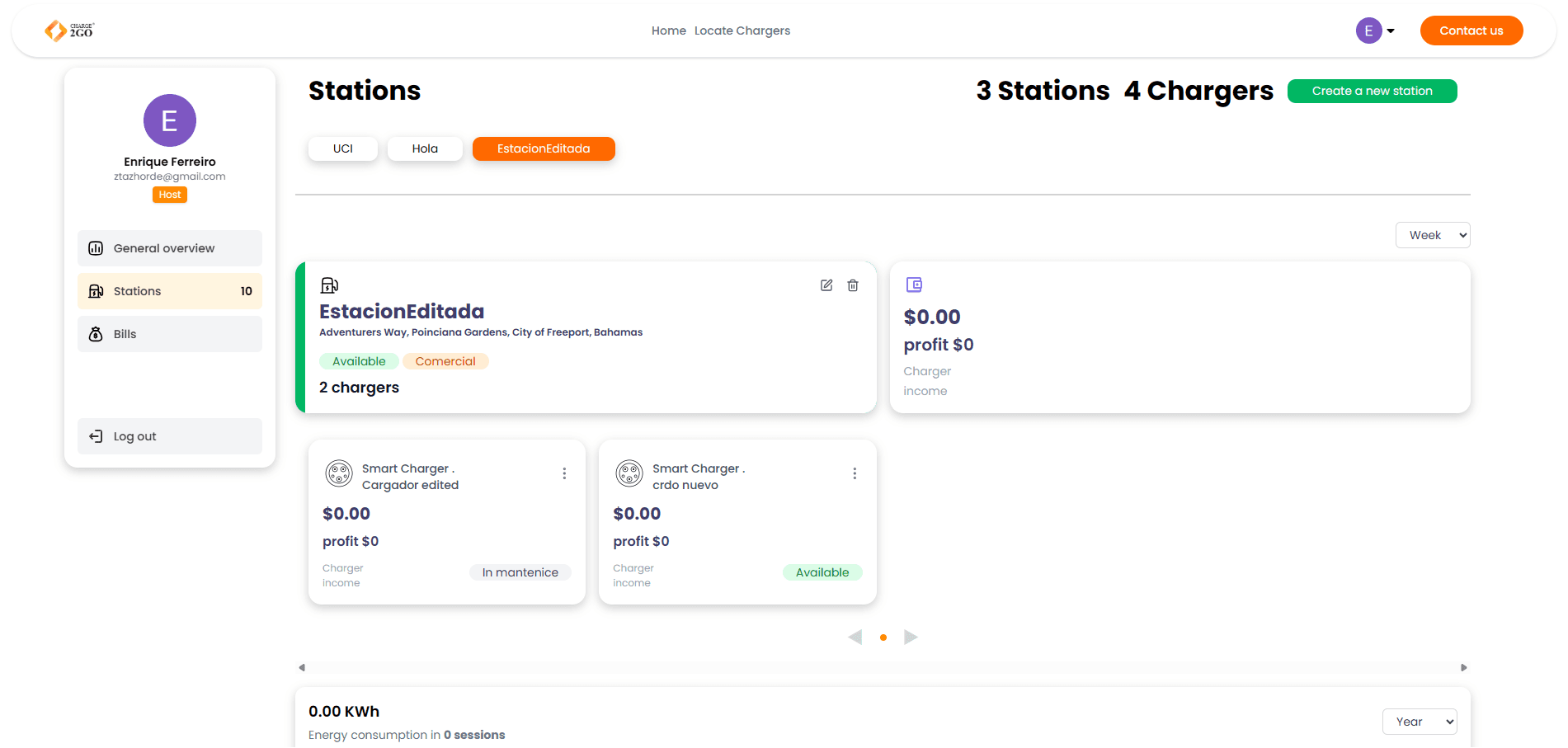This screenshot has width=1568, height=748.
Task: Open options menu for Cargador edited charger
Action: [564, 473]
